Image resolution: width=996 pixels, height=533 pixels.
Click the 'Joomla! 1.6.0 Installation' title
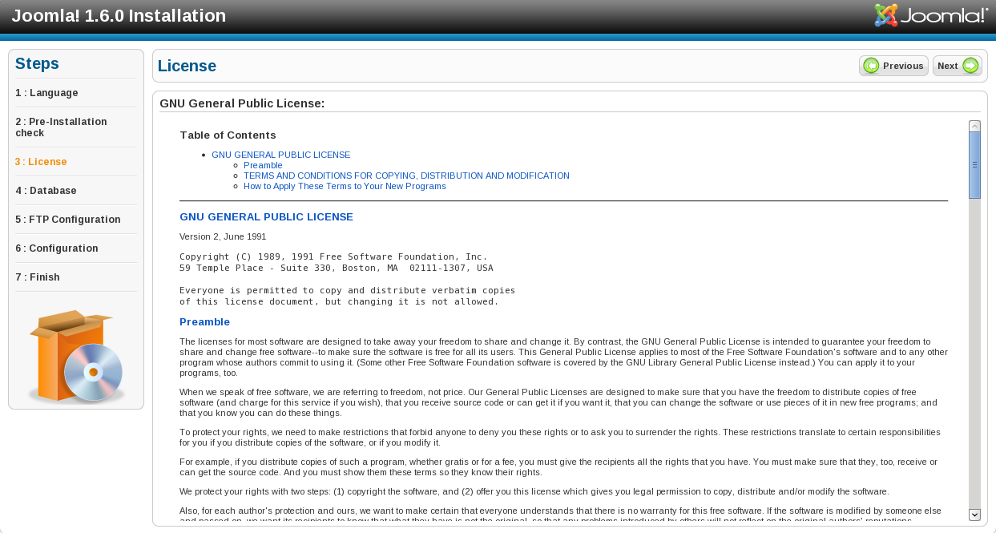[119, 16]
